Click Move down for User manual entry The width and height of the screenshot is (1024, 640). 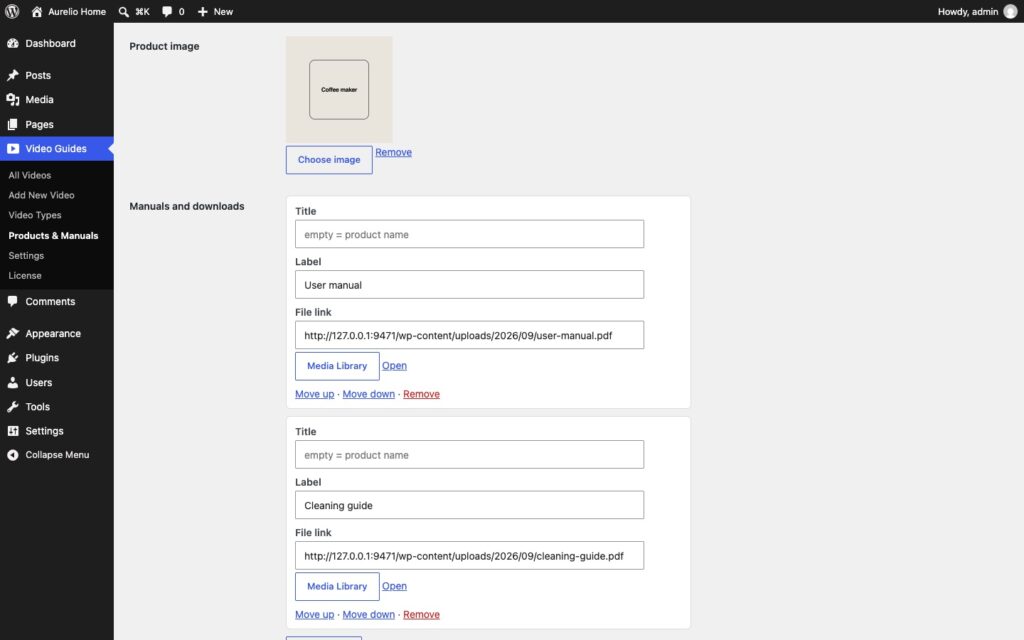[x=368, y=394]
